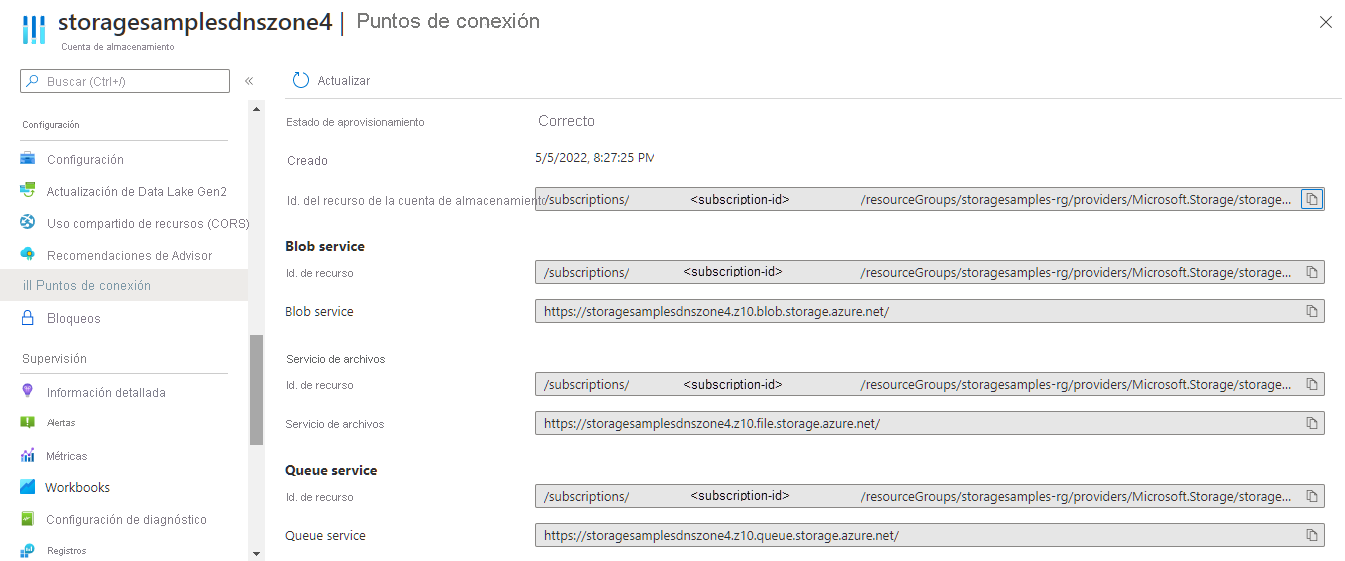
Task: Click the Data Lake Gen2 upgrade icon
Action: (x=28, y=191)
